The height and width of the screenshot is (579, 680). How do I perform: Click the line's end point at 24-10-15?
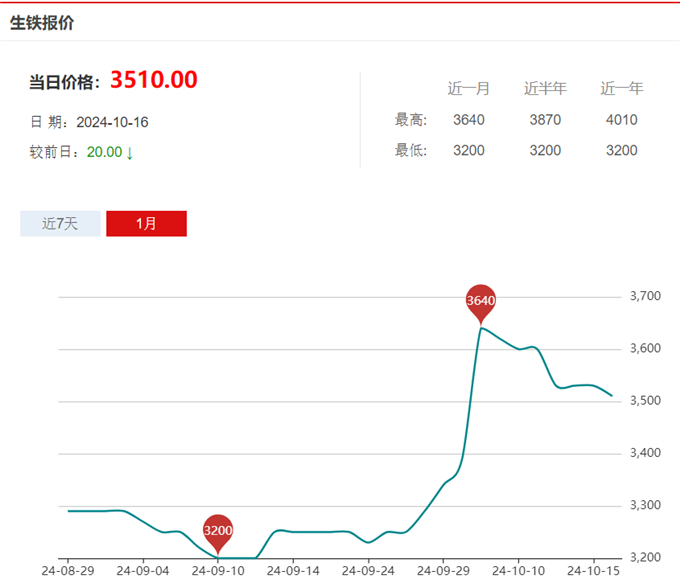point(611,396)
